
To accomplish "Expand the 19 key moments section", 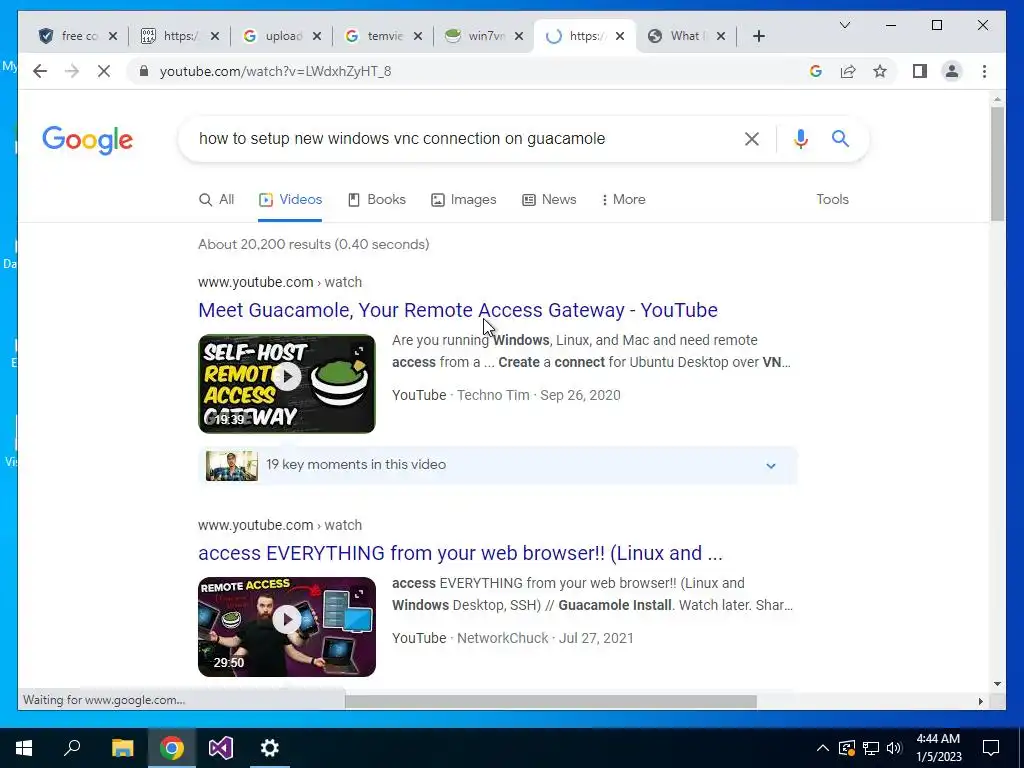I will pos(771,466).
